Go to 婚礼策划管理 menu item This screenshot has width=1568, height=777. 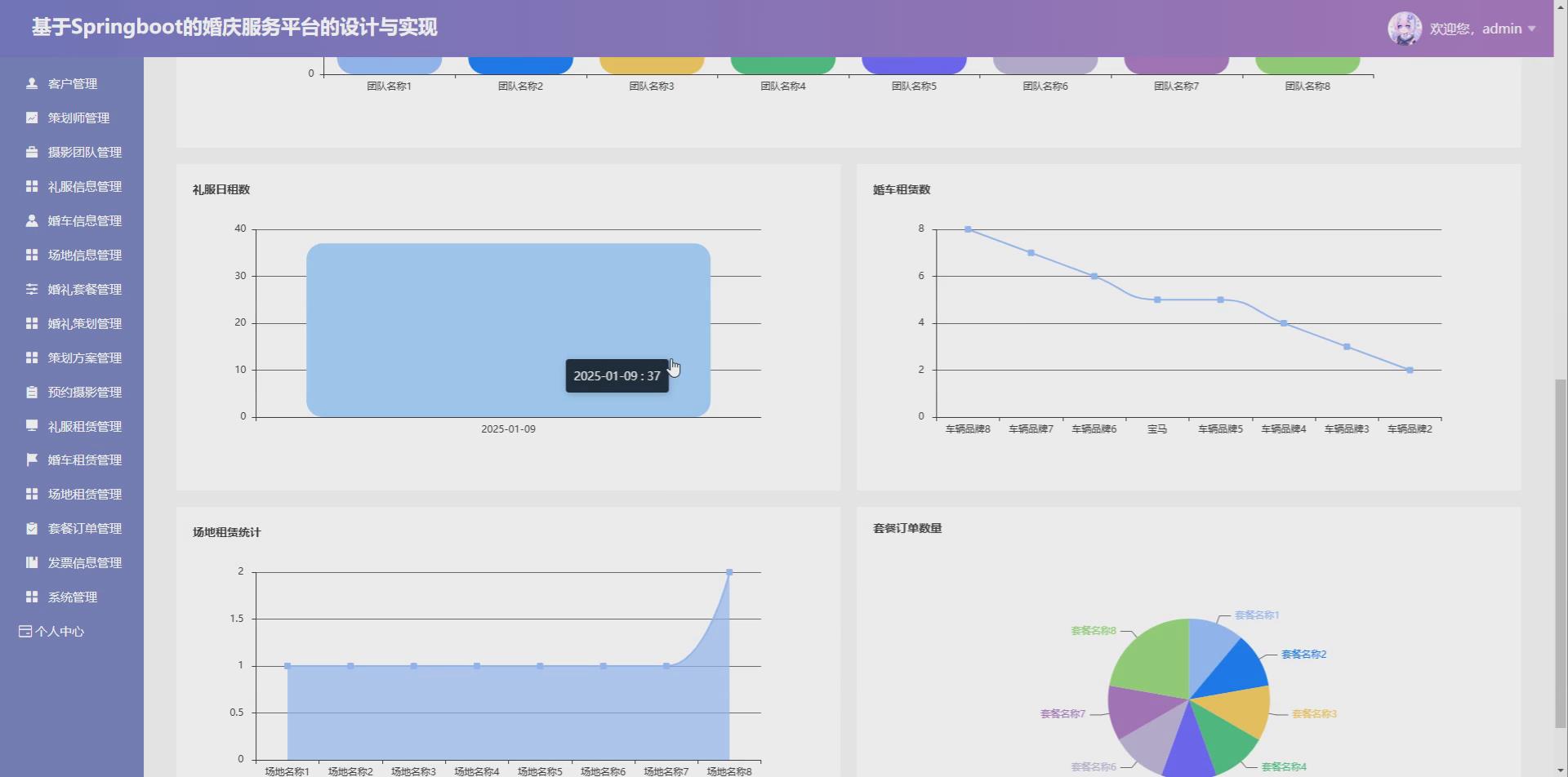(85, 323)
